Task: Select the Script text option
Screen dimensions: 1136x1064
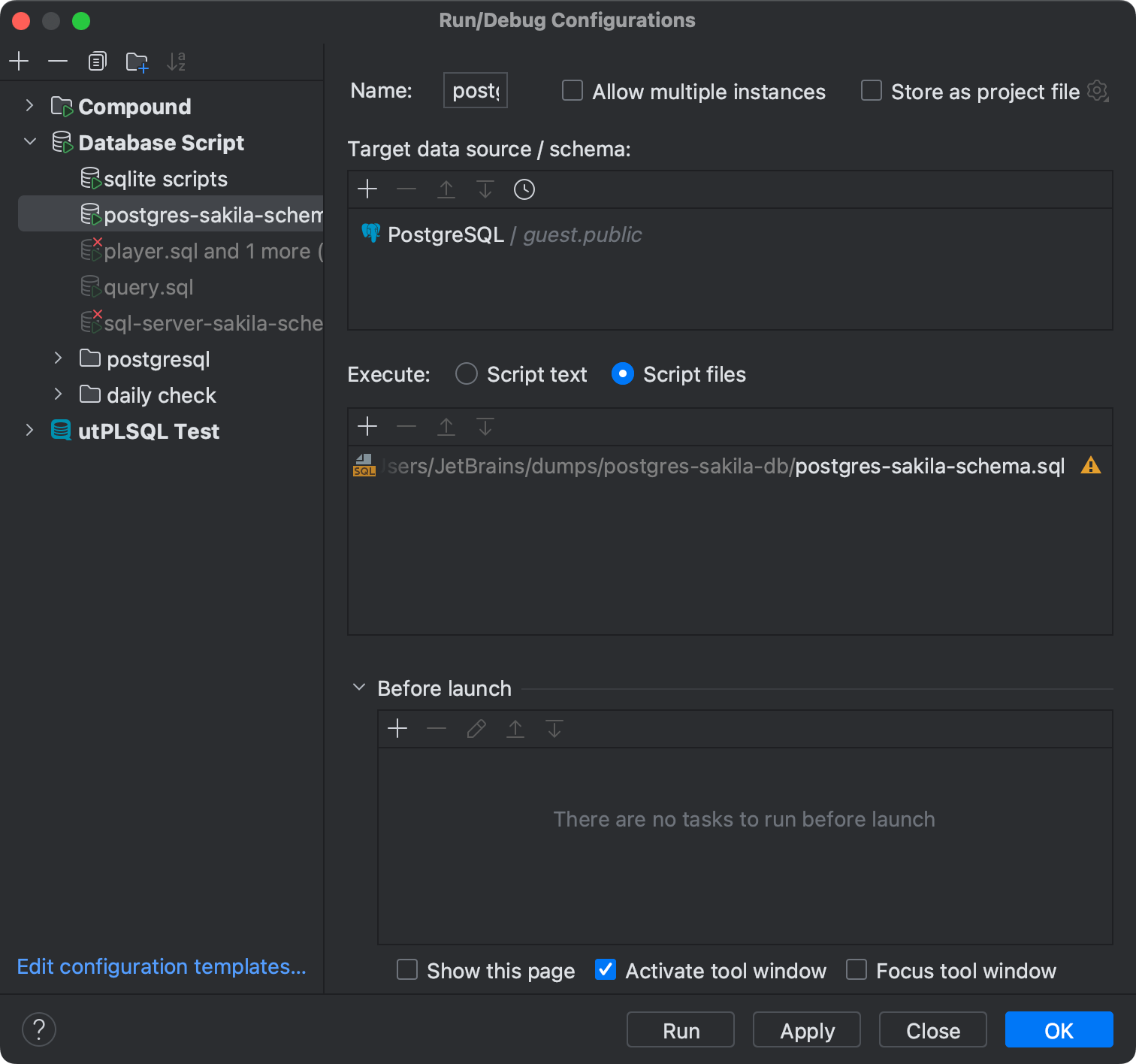Action: (x=466, y=373)
